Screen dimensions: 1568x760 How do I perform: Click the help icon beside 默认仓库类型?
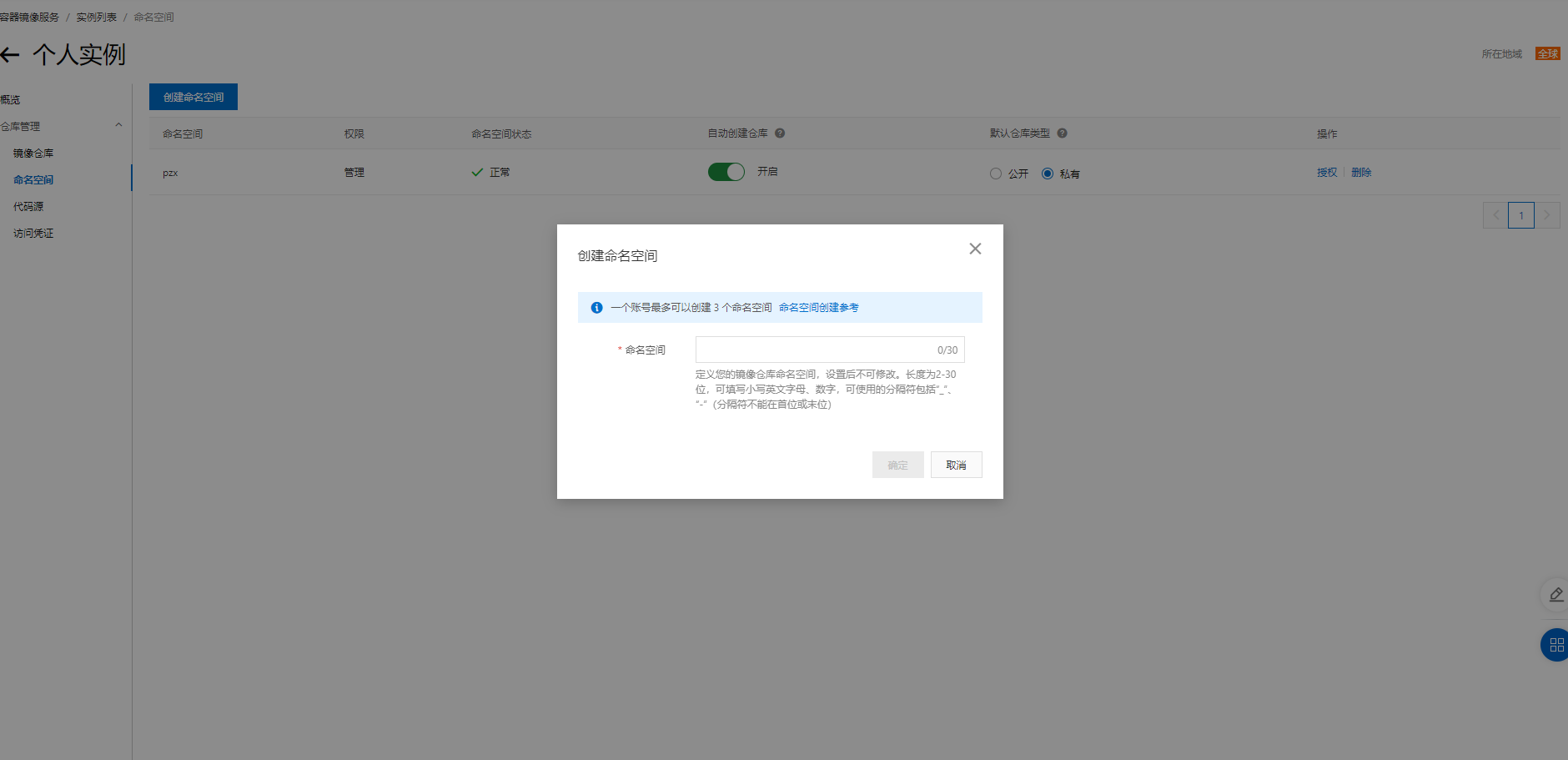pos(1062,133)
